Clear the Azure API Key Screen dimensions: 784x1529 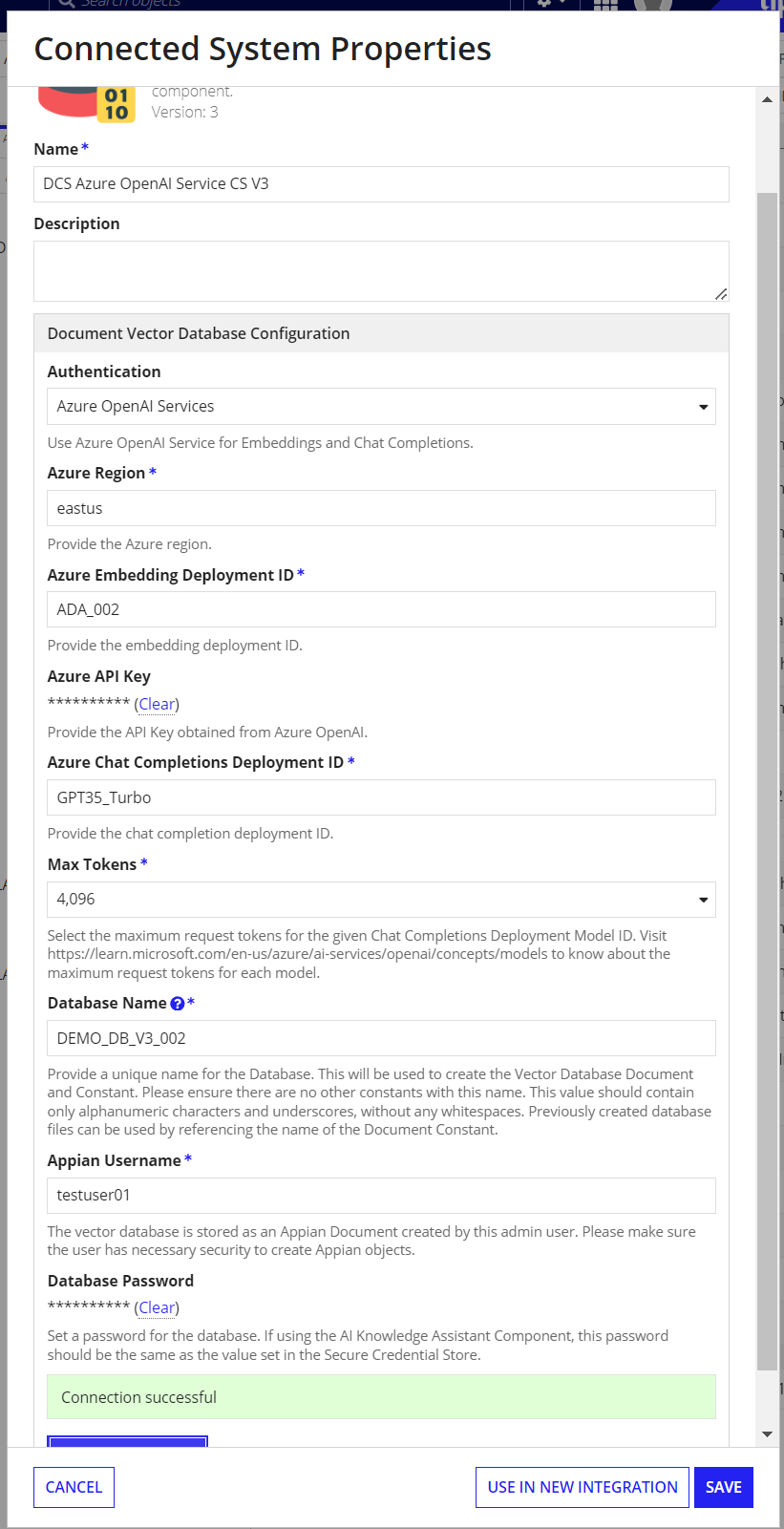tap(157, 705)
